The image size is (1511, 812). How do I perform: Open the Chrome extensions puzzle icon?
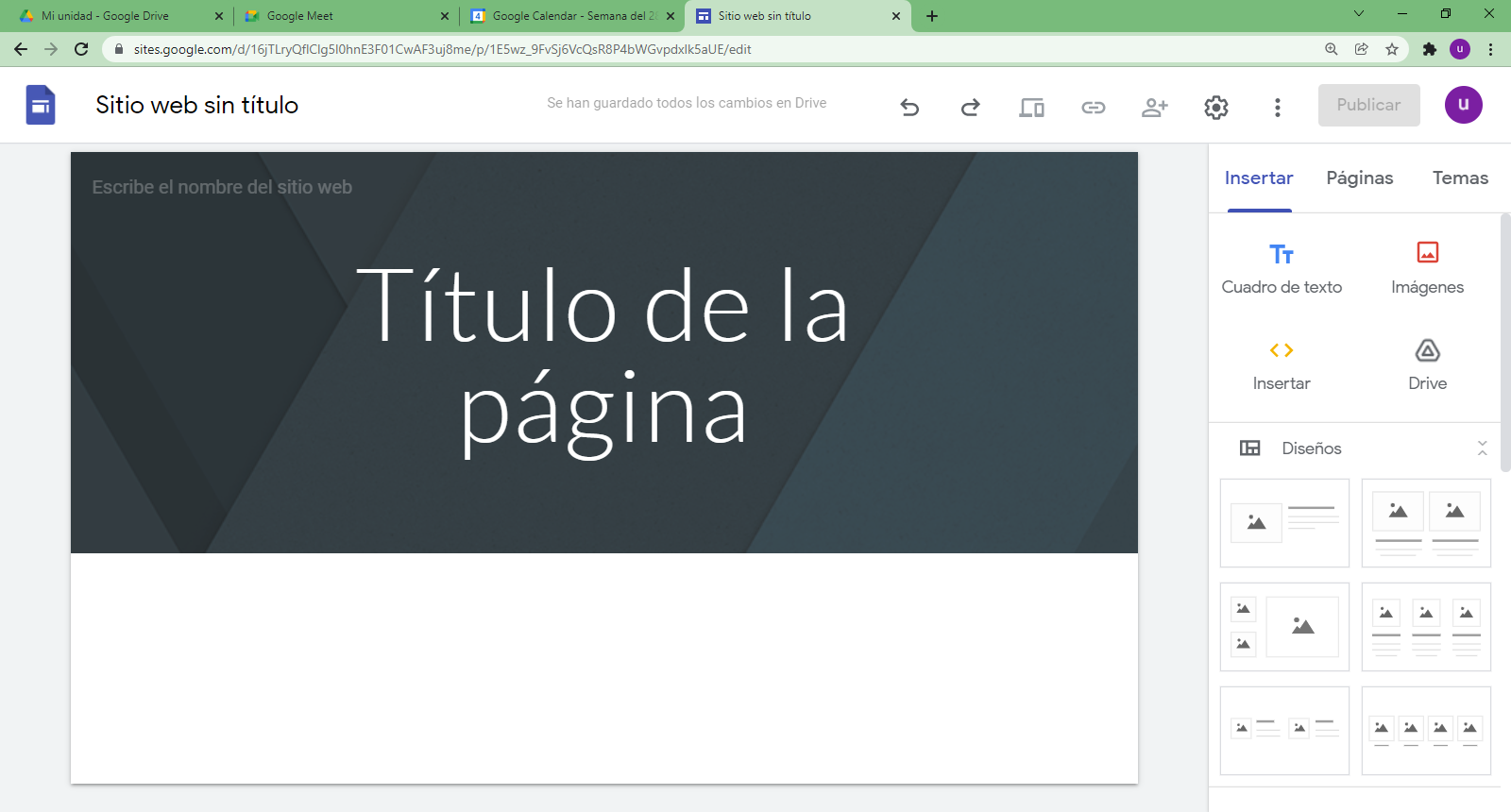1430,49
